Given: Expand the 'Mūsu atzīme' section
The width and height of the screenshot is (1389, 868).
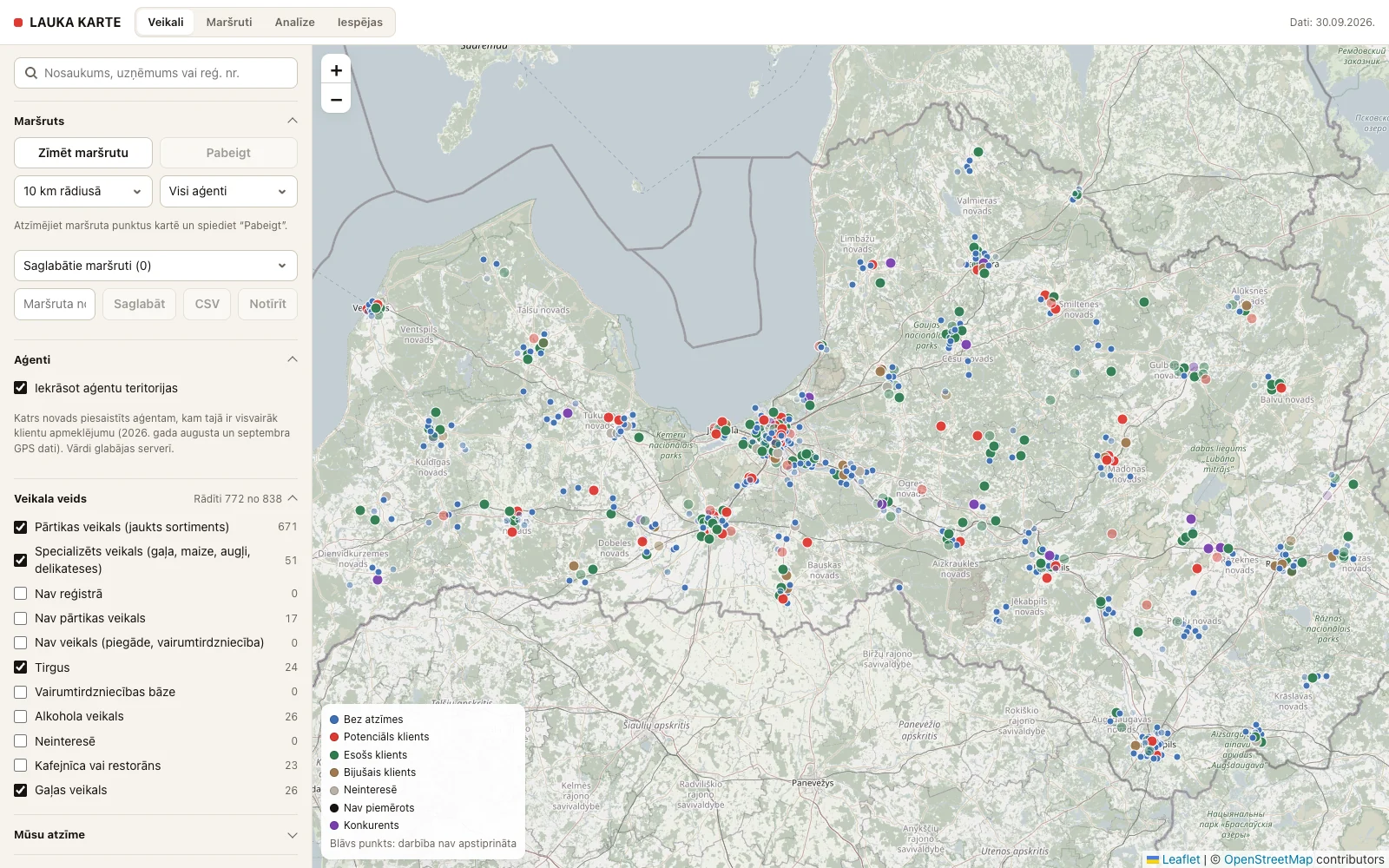Looking at the screenshot, I should [x=293, y=835].
